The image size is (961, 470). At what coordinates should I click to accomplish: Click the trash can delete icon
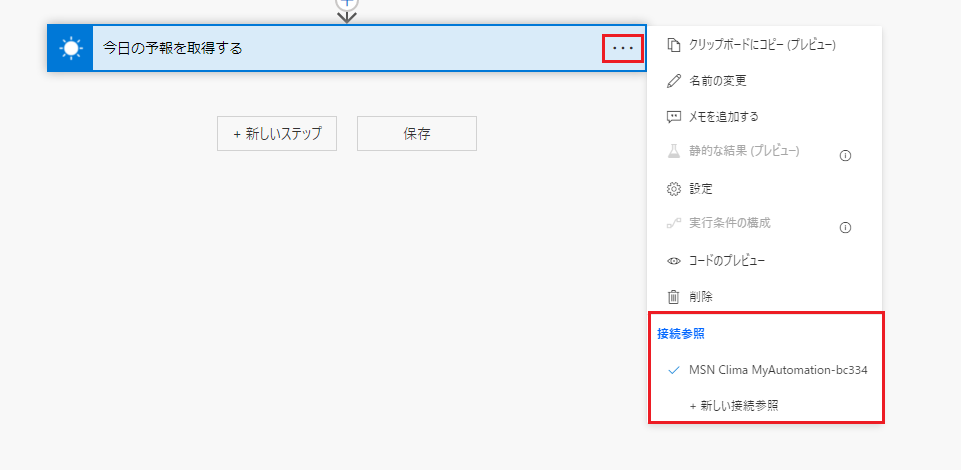pos(674,297)
